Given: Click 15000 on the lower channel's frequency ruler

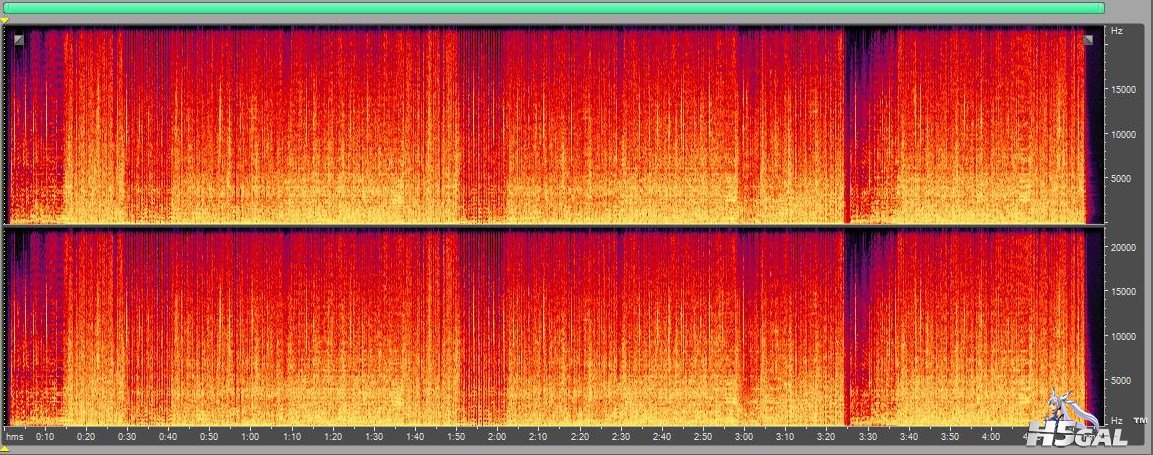Looking at the screenshot, I should pyautogui.click(x=1123, y=292).
